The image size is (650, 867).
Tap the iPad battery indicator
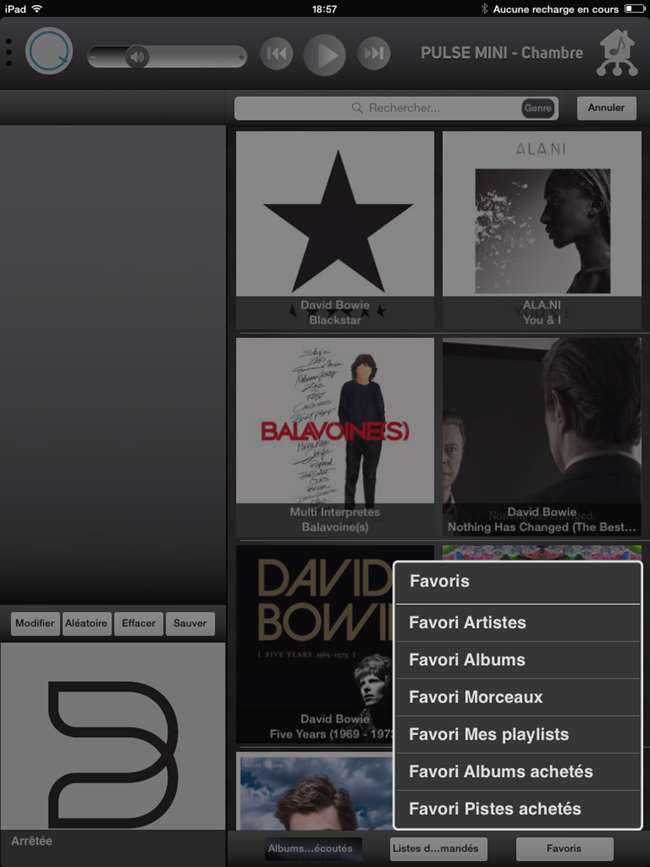634,9
